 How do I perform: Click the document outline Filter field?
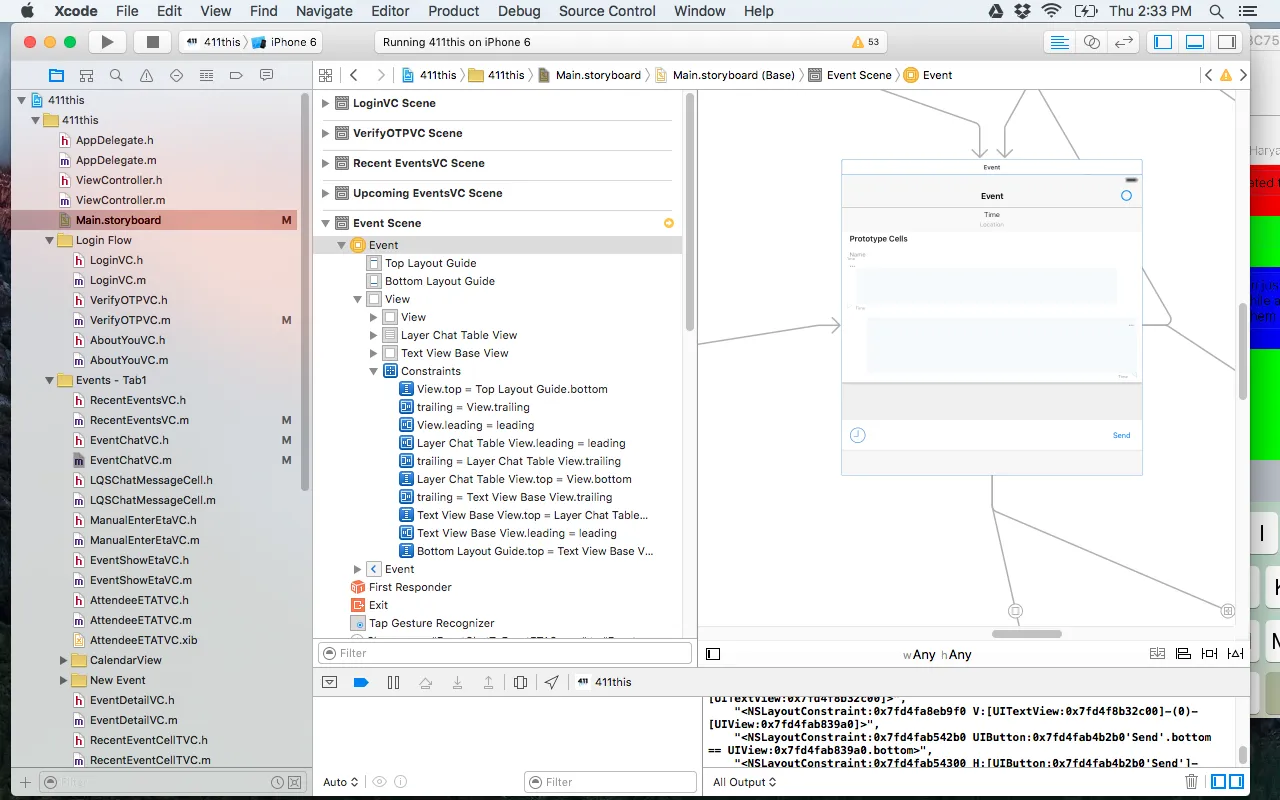point(505,653)
